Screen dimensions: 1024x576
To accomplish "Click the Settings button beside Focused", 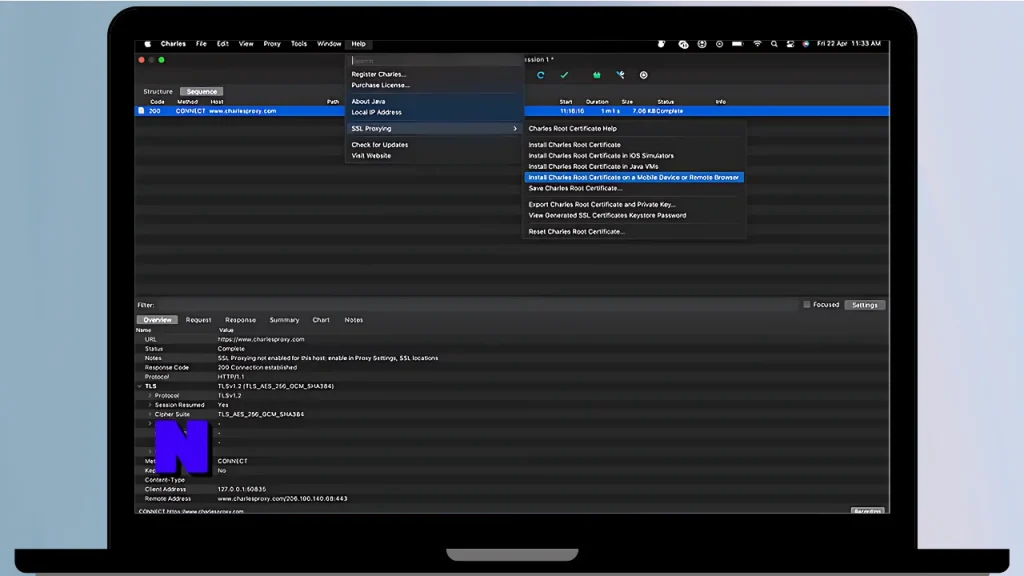I will [865, 305].
